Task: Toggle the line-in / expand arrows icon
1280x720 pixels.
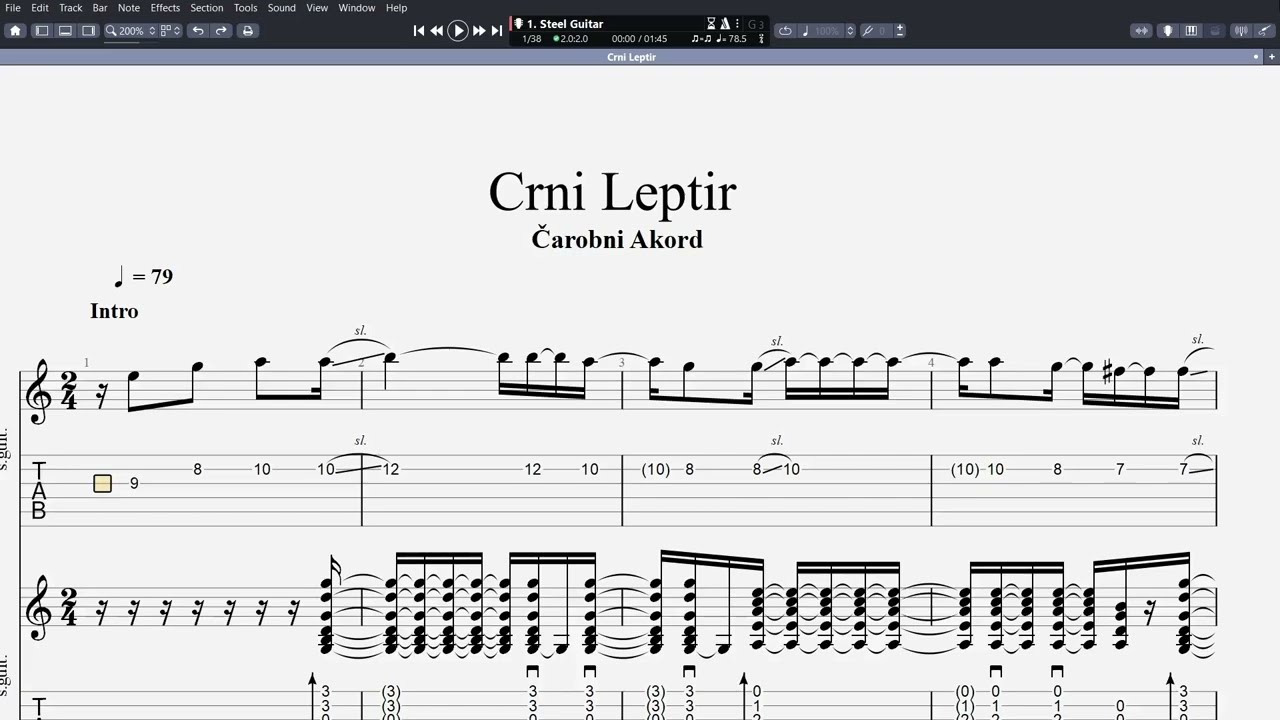Action: pos(1141,31)
